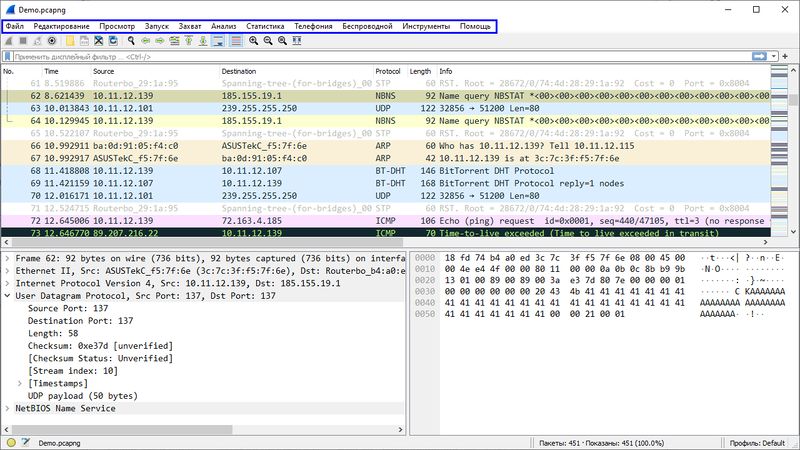Reset text zoom to normal size
Image resolution: width=800 pixels, height=450 pixels.
click(x=282, y=41)
